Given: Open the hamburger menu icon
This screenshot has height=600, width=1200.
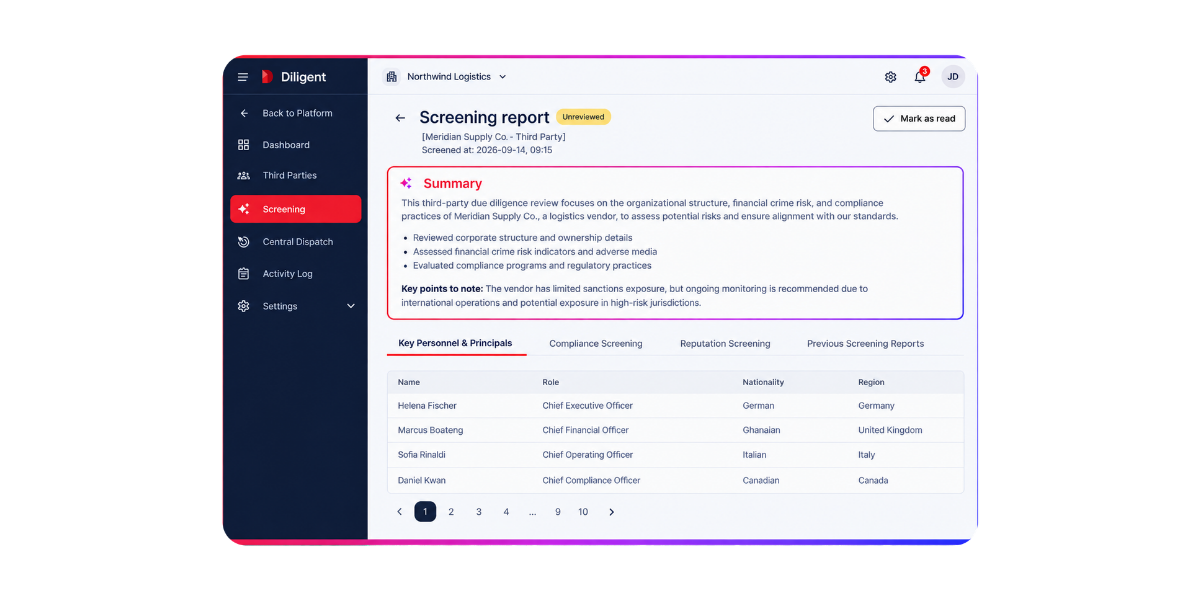Looking at the screenshot, I should pos(243,77).
